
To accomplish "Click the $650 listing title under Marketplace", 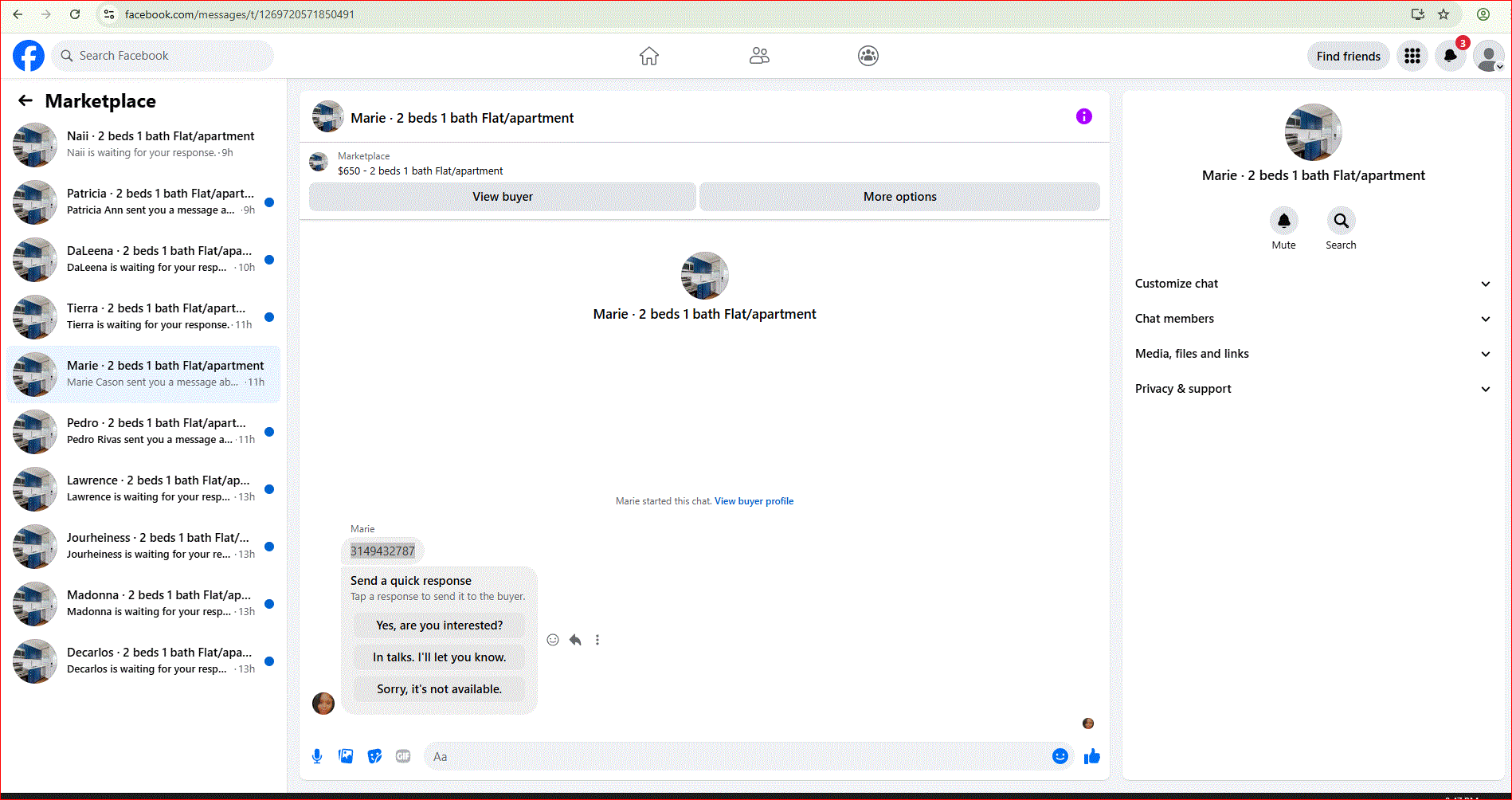I will click(420, 171).
